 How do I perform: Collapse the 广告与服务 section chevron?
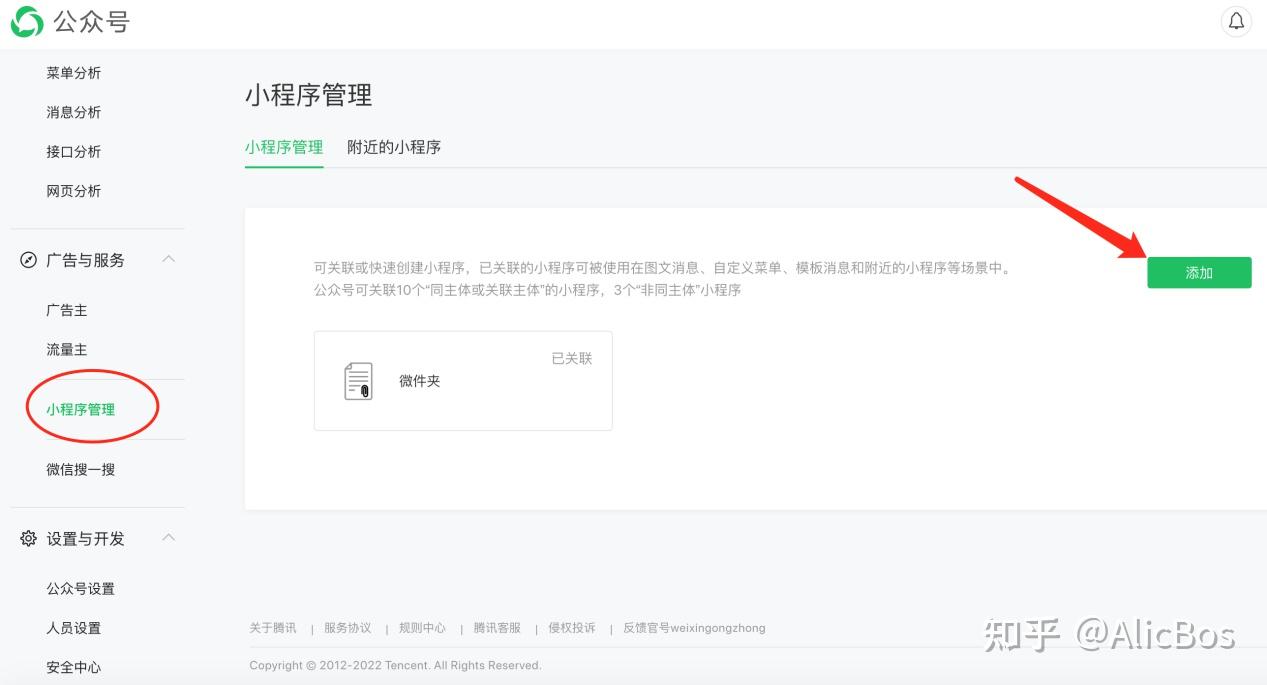(x=169, y=259)
